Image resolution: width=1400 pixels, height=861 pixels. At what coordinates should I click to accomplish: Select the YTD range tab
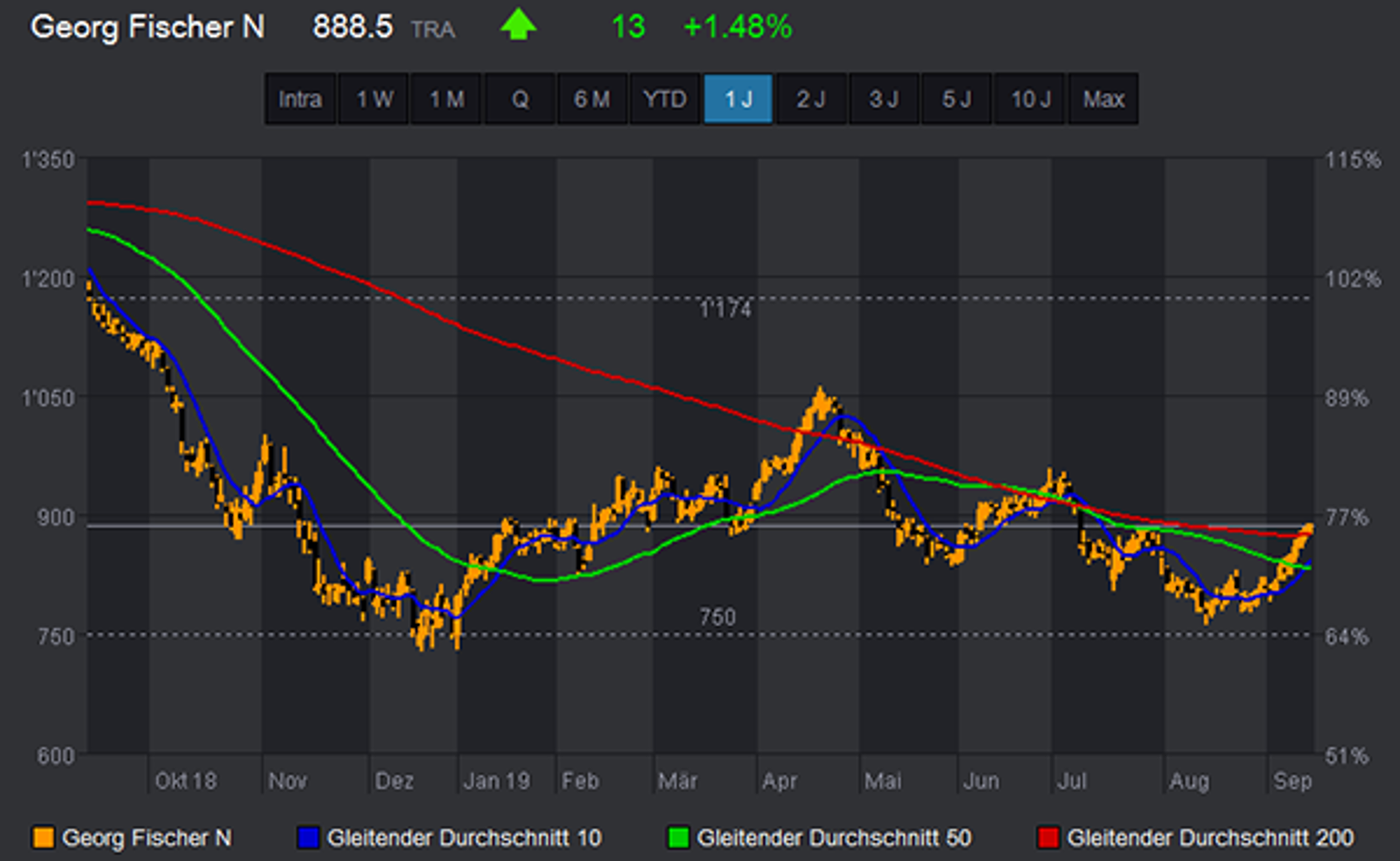(665, 99)
